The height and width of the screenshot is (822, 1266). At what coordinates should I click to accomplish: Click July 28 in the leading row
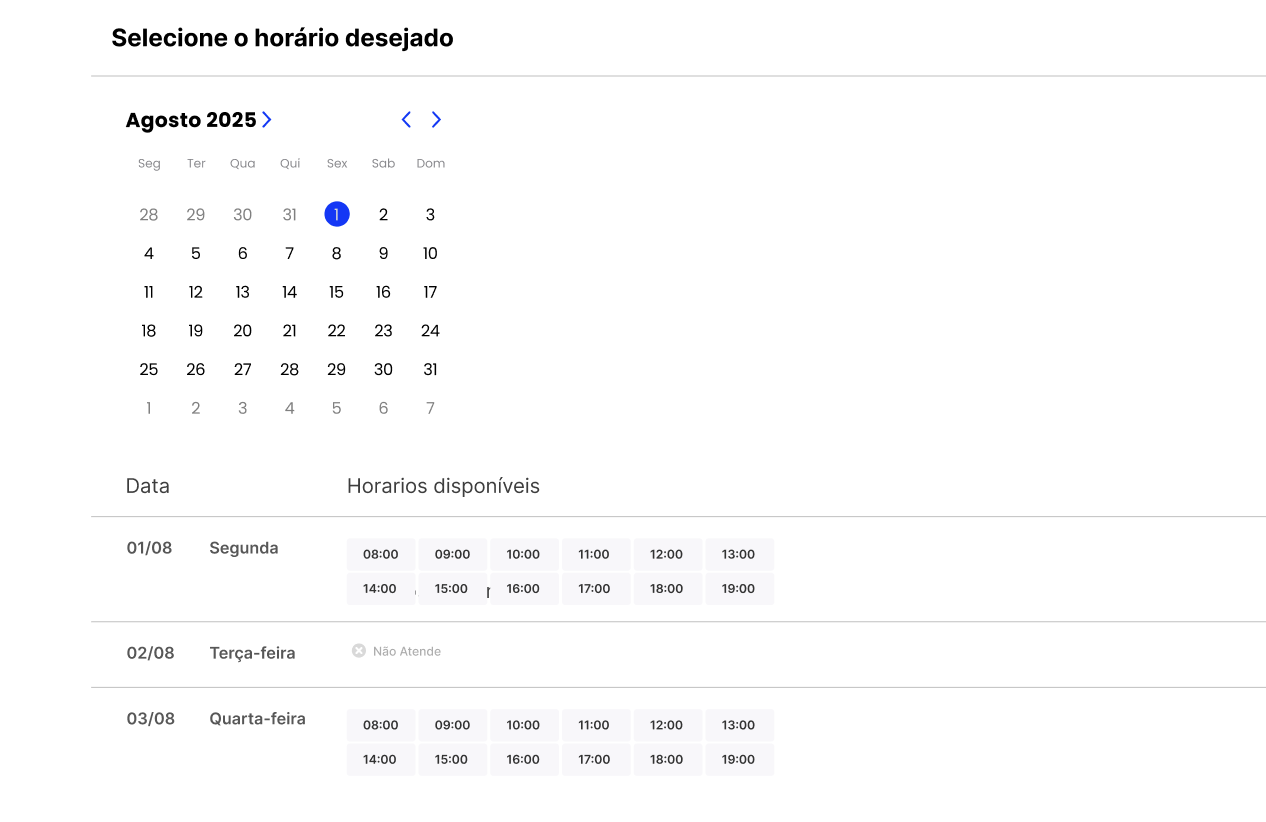pyautogui.click(x=149, y=215)
